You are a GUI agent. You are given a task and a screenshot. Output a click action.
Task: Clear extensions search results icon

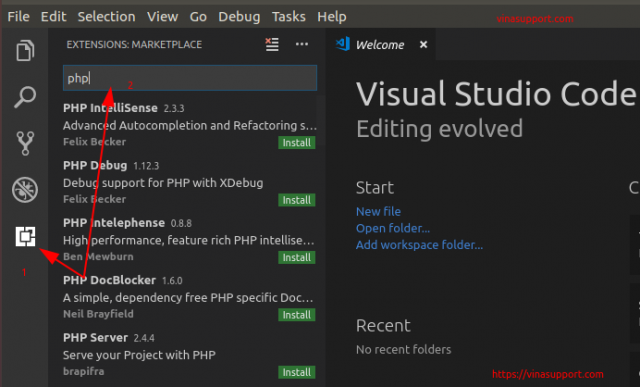(x=272, y=44)
